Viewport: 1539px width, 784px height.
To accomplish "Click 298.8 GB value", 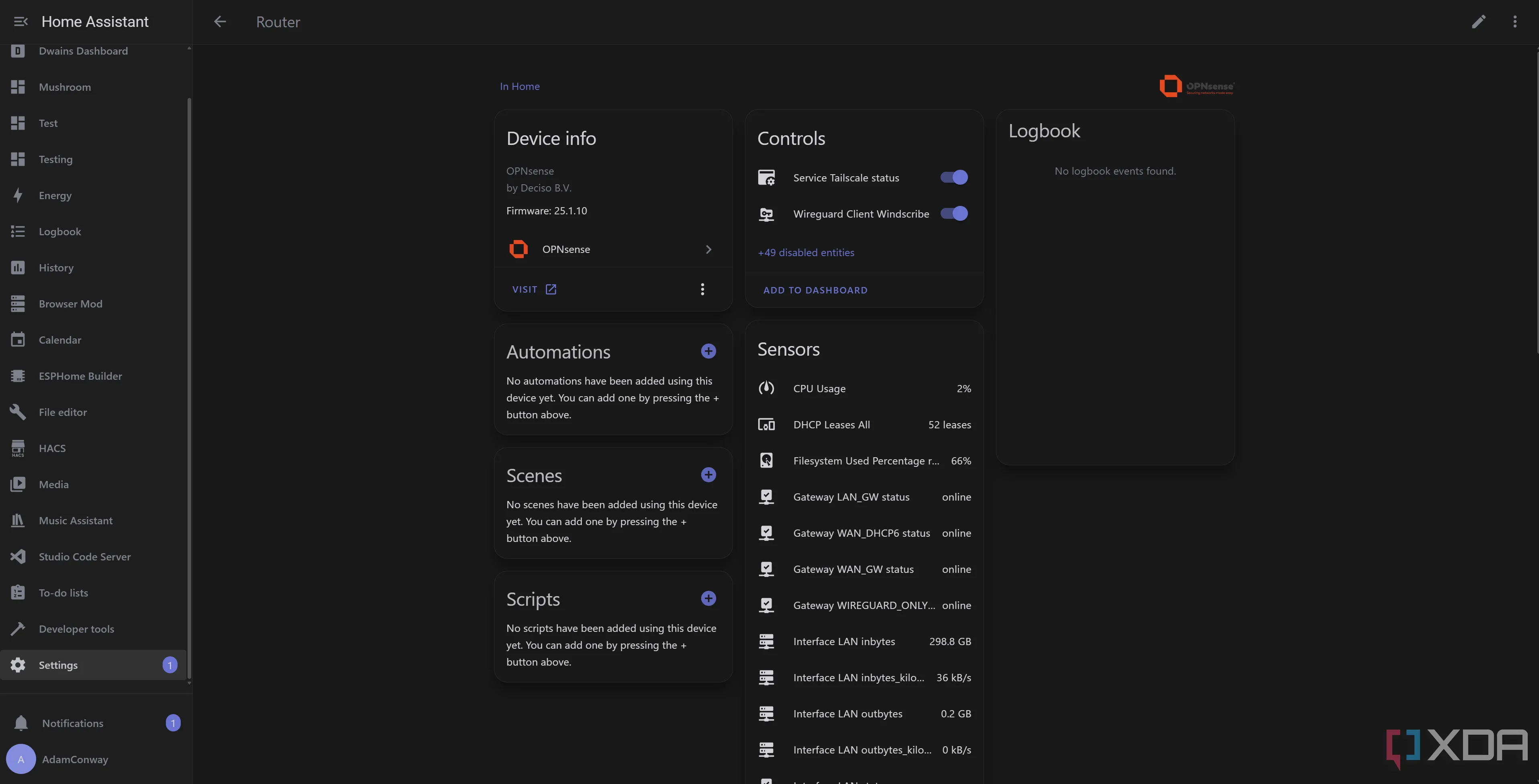I will point(950,641).
